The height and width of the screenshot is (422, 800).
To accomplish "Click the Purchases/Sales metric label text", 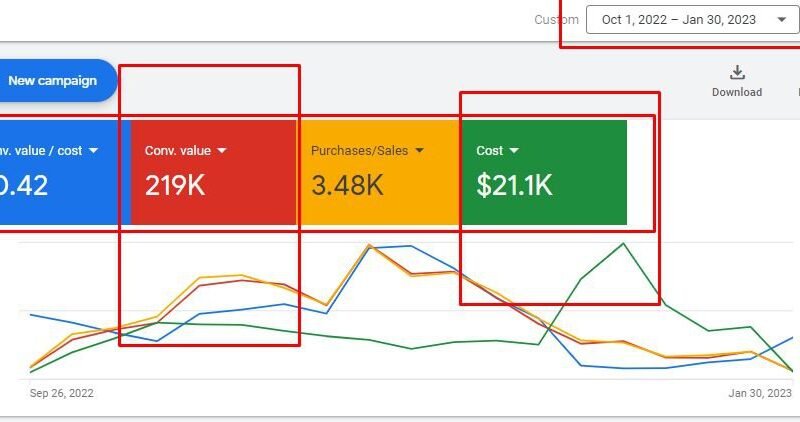I will click(x=359, y=151).
